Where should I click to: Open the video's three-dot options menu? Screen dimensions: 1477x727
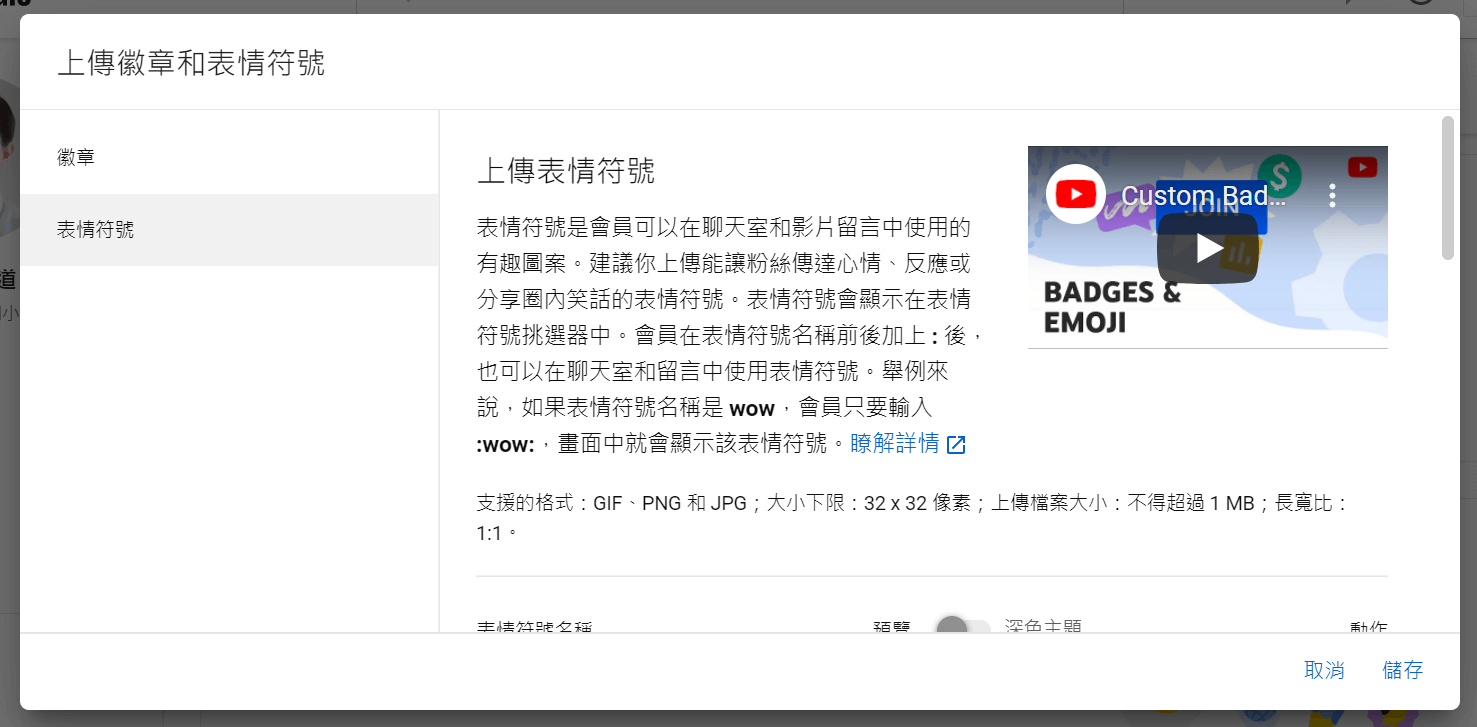point(1332,195)
